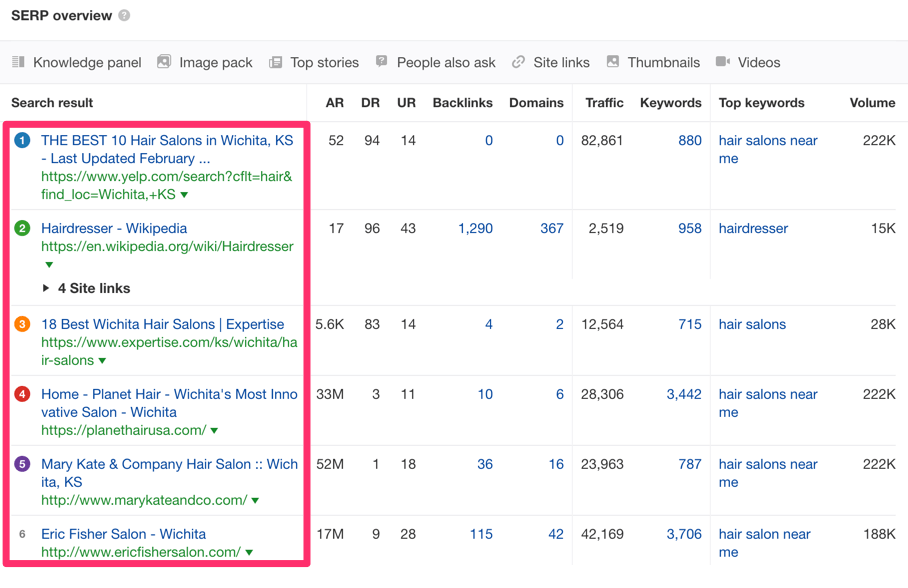
Task: Open 715 keywords for Expertise result
Action: click(690, 324)
